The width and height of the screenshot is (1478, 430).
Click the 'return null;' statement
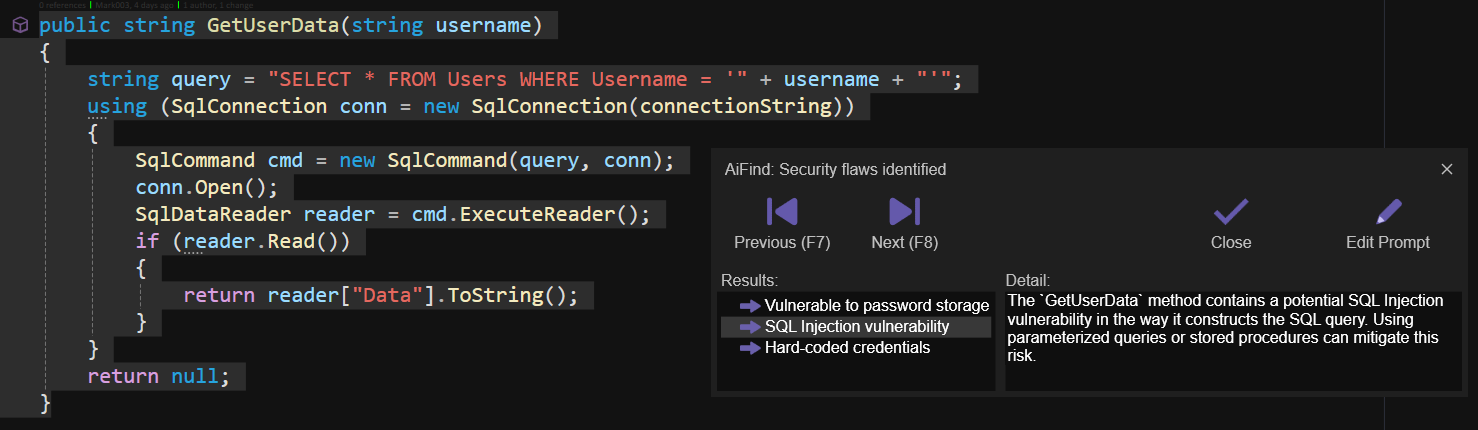click(x=159, y=376)
